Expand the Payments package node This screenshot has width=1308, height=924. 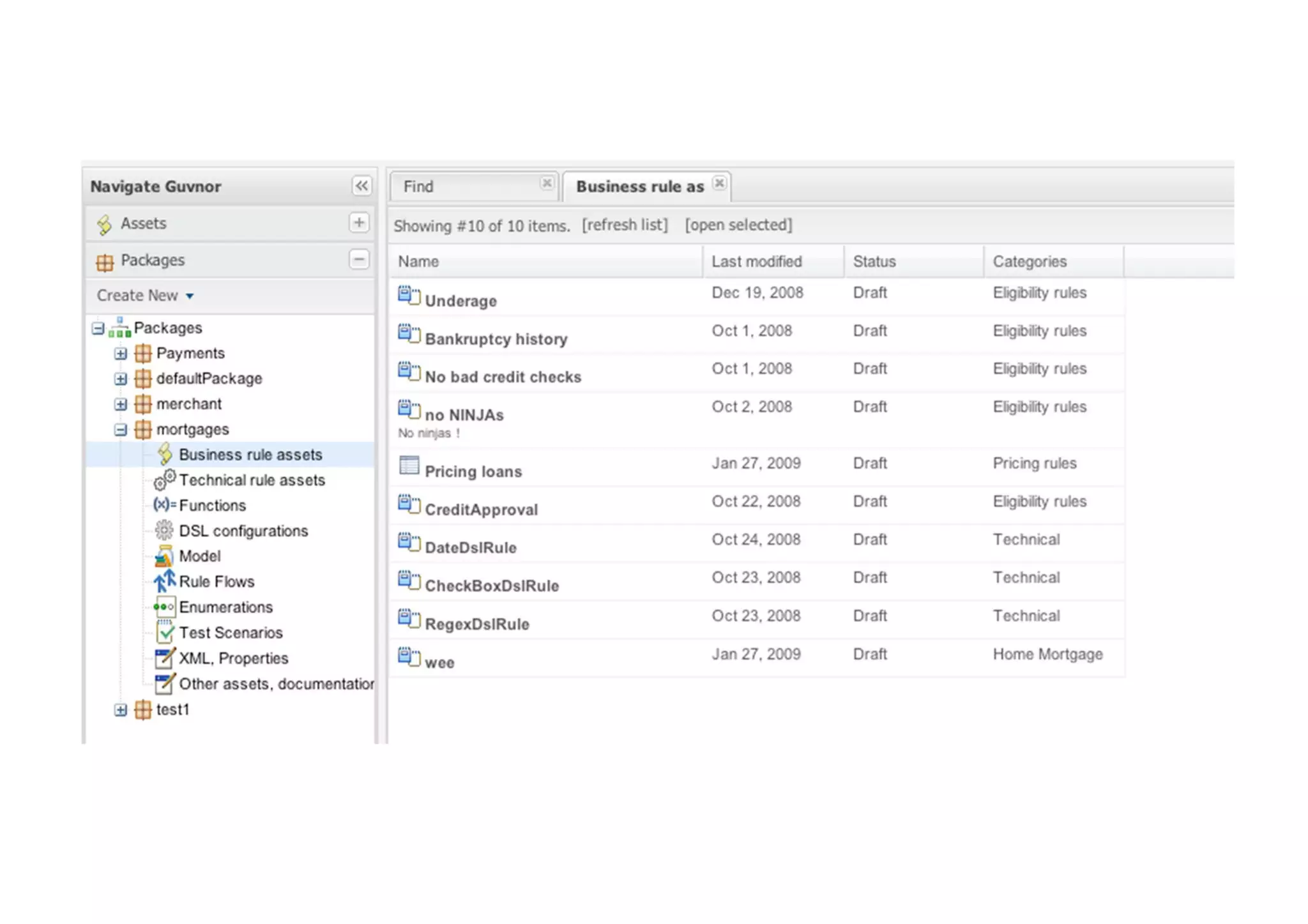click(121, 353)
